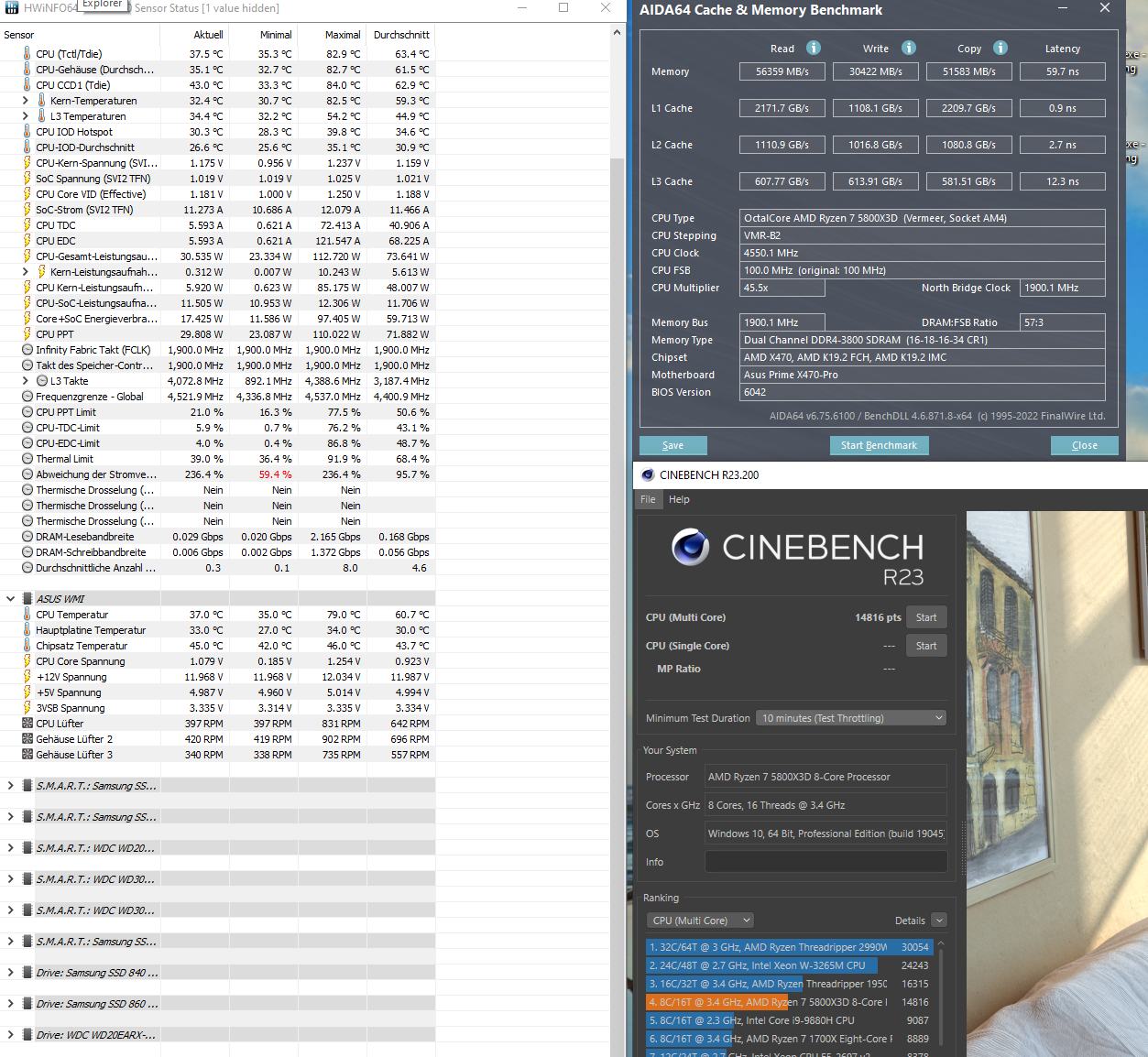Expand the L3 Temperaturen sensor group
The image size is (1148, 1057).
(25, 116)
